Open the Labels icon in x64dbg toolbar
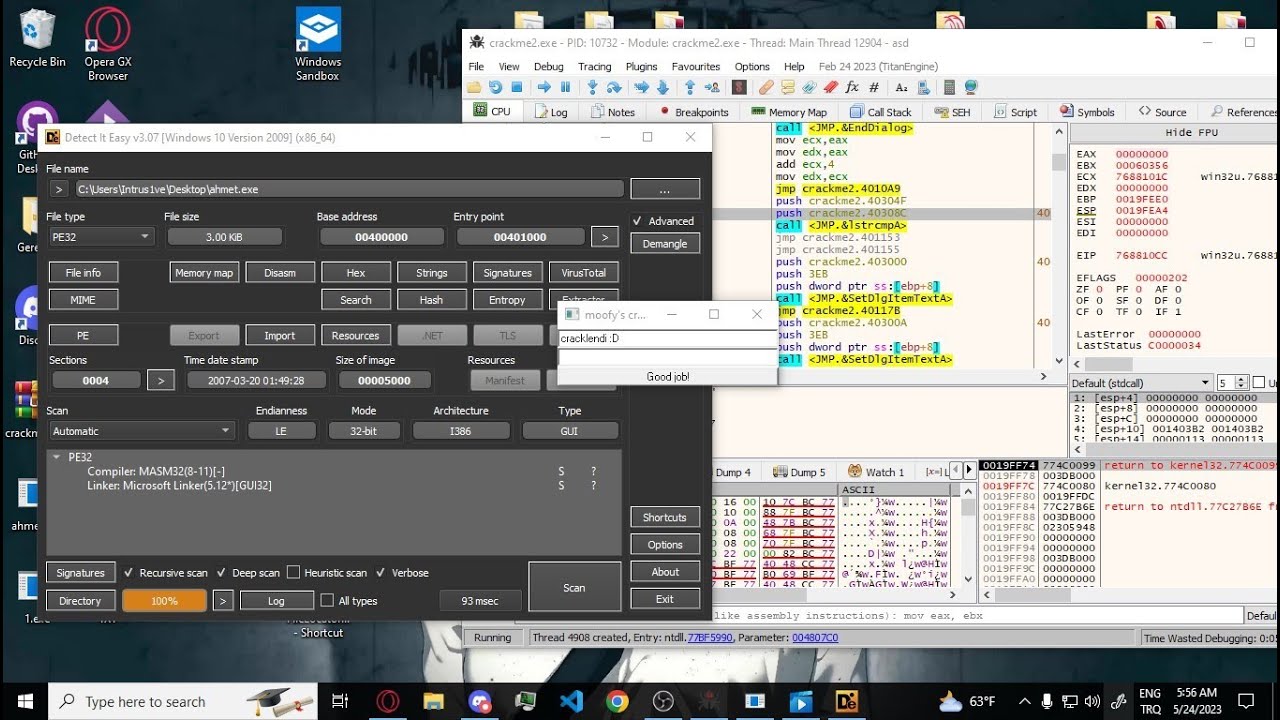 tap(809, 87)
